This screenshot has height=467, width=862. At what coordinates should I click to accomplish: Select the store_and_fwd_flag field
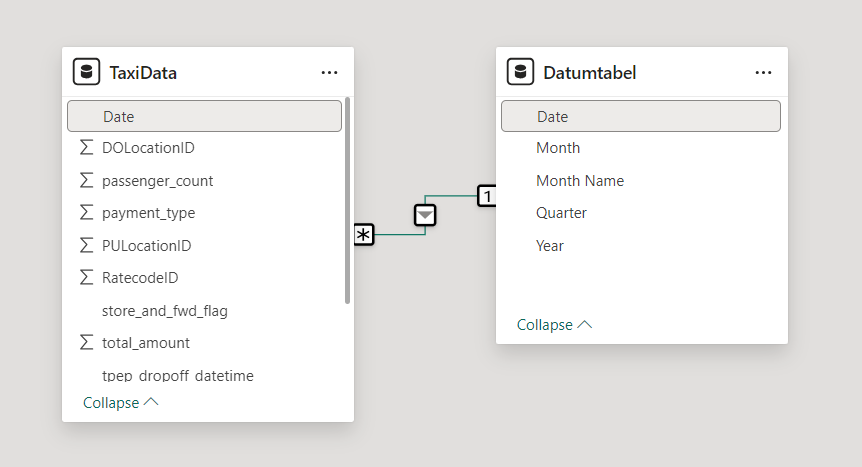click(x=164, y=311)
